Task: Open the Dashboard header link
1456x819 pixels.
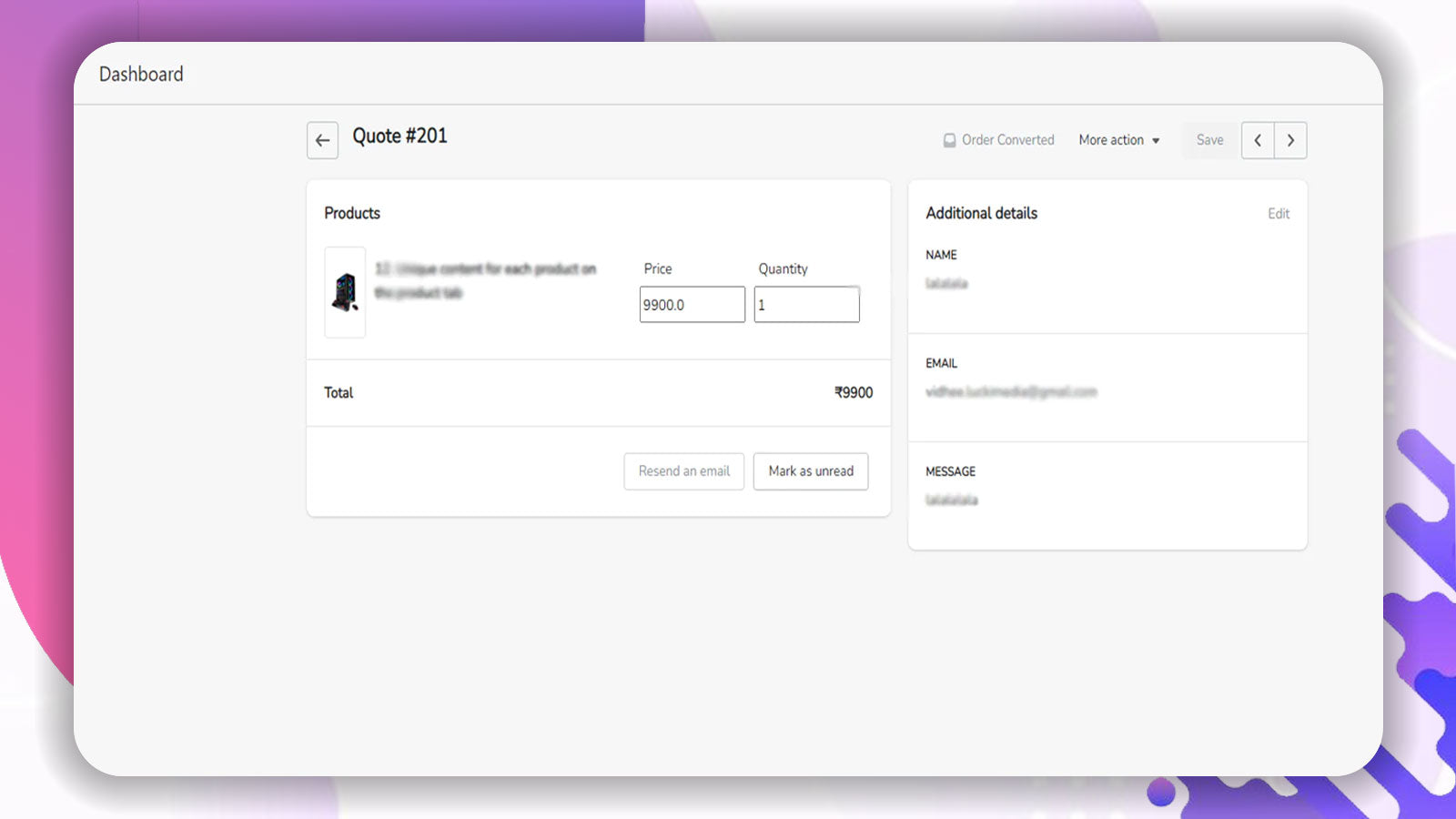Action: pyautogui.click(x=141, y=75)
